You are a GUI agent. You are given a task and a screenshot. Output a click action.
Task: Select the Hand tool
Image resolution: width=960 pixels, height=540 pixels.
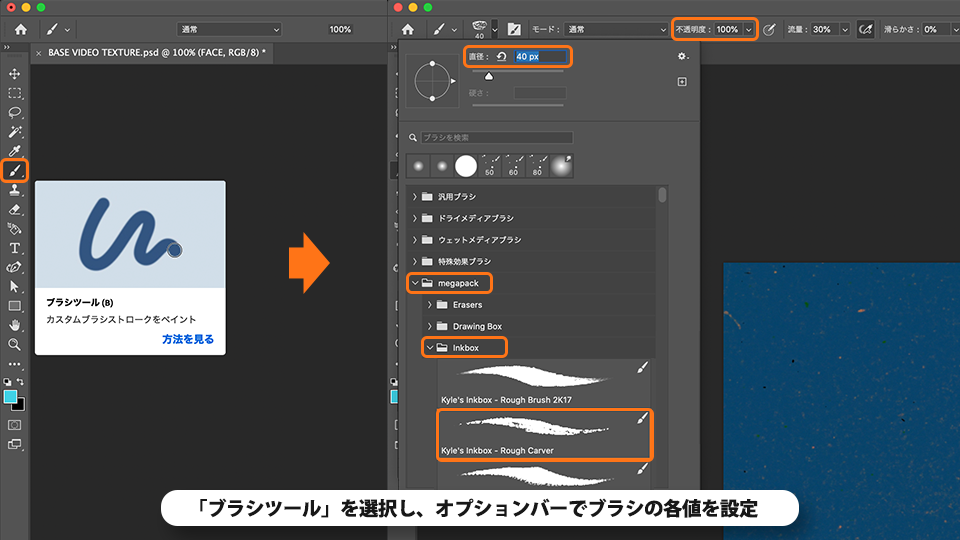pyautogui.click(x=15, y=325)
